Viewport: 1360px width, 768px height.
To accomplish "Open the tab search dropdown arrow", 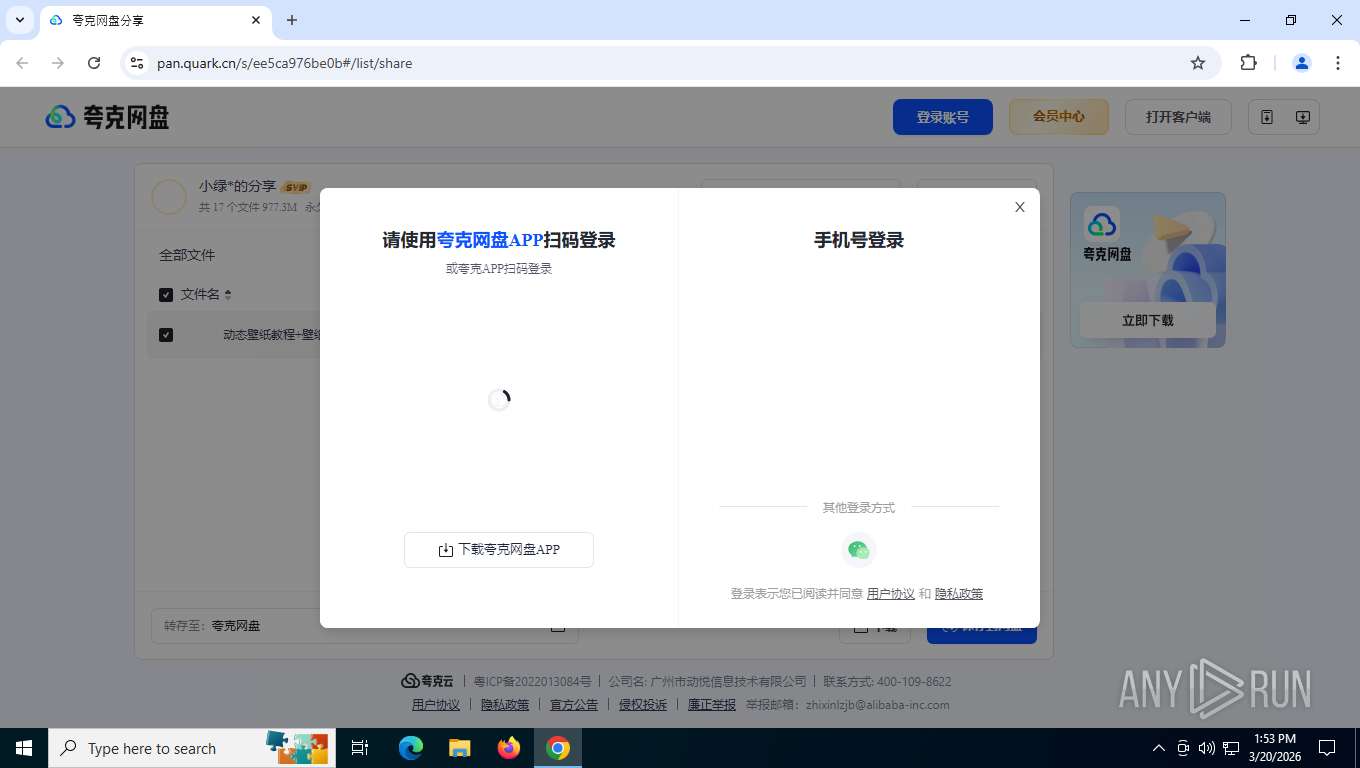I will pos(20,20).
